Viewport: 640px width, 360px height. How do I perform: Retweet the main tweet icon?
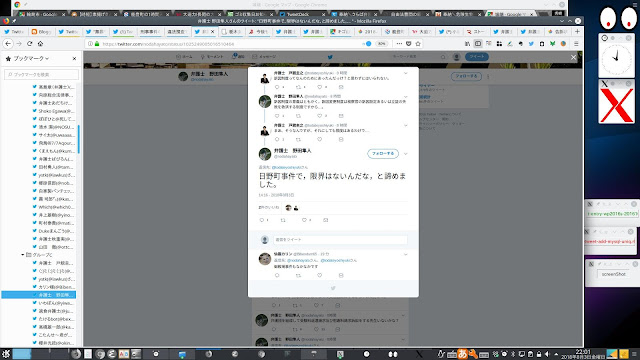[283, 220]
